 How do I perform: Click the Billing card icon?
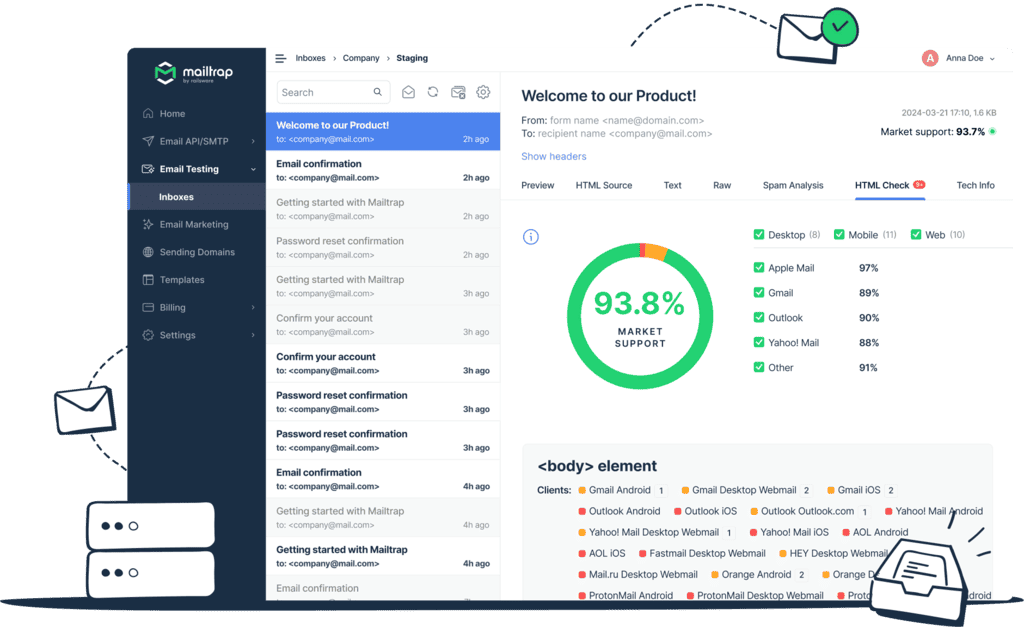click(x=148, y=307)
